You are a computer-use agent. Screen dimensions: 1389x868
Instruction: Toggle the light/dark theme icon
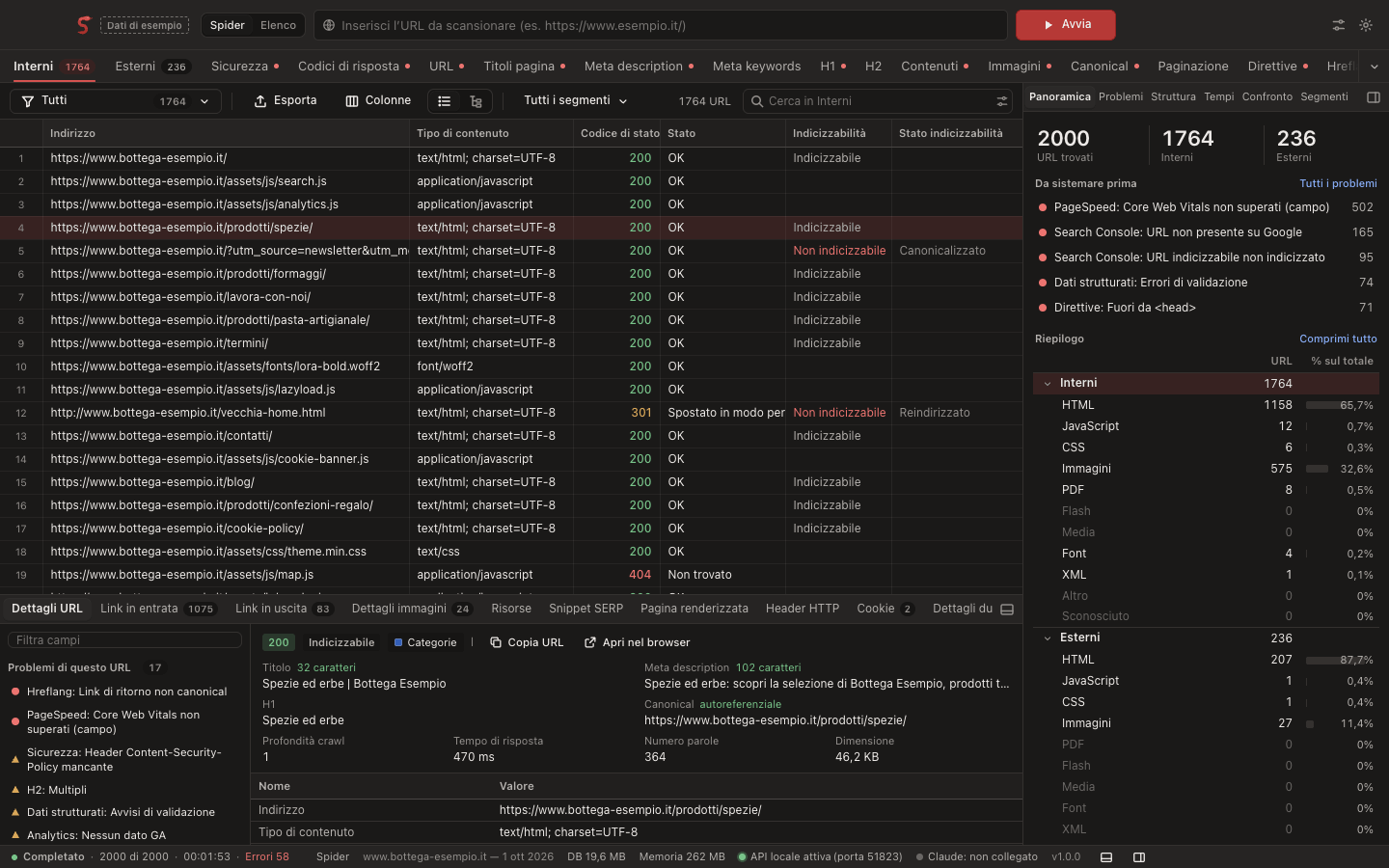tap(1366, 25)
